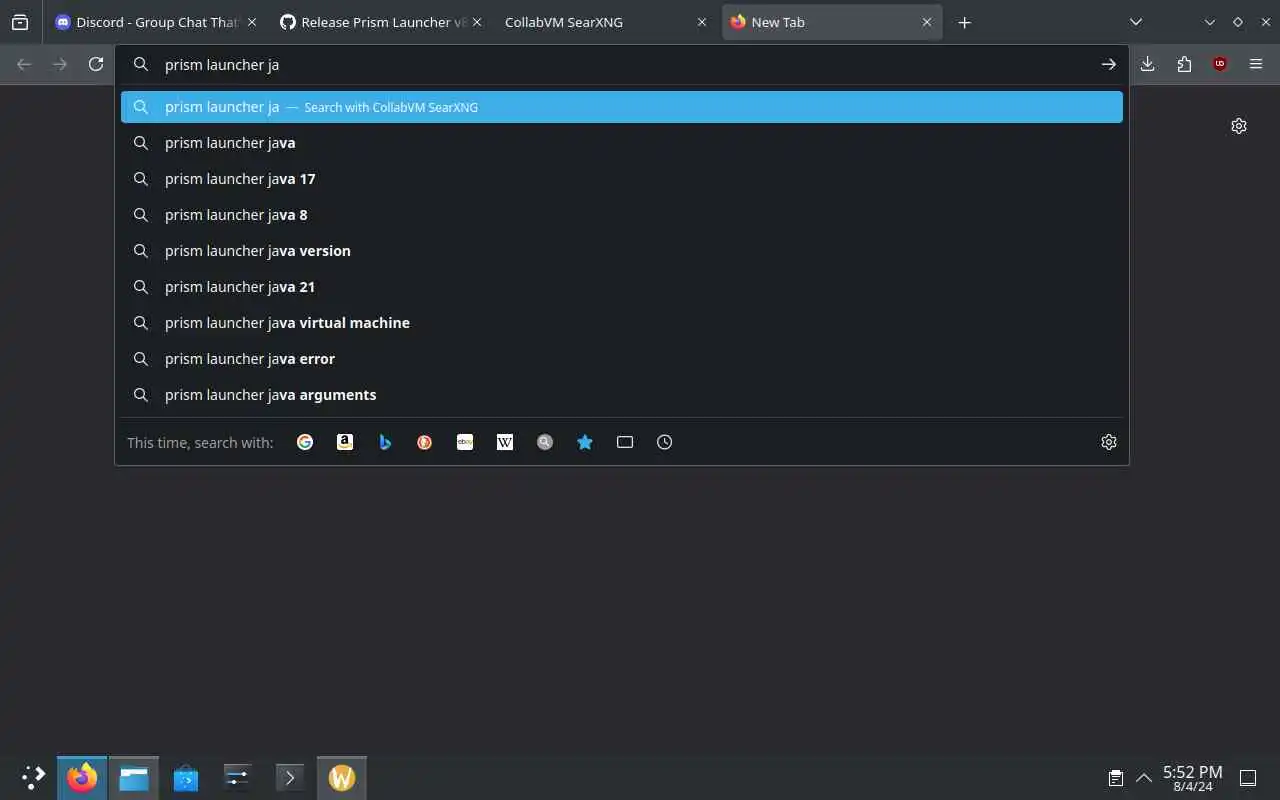The height and width of the screenshot is (800, 1280).
Task: Open a new tab with plus button
Action: tap(964, 22)
